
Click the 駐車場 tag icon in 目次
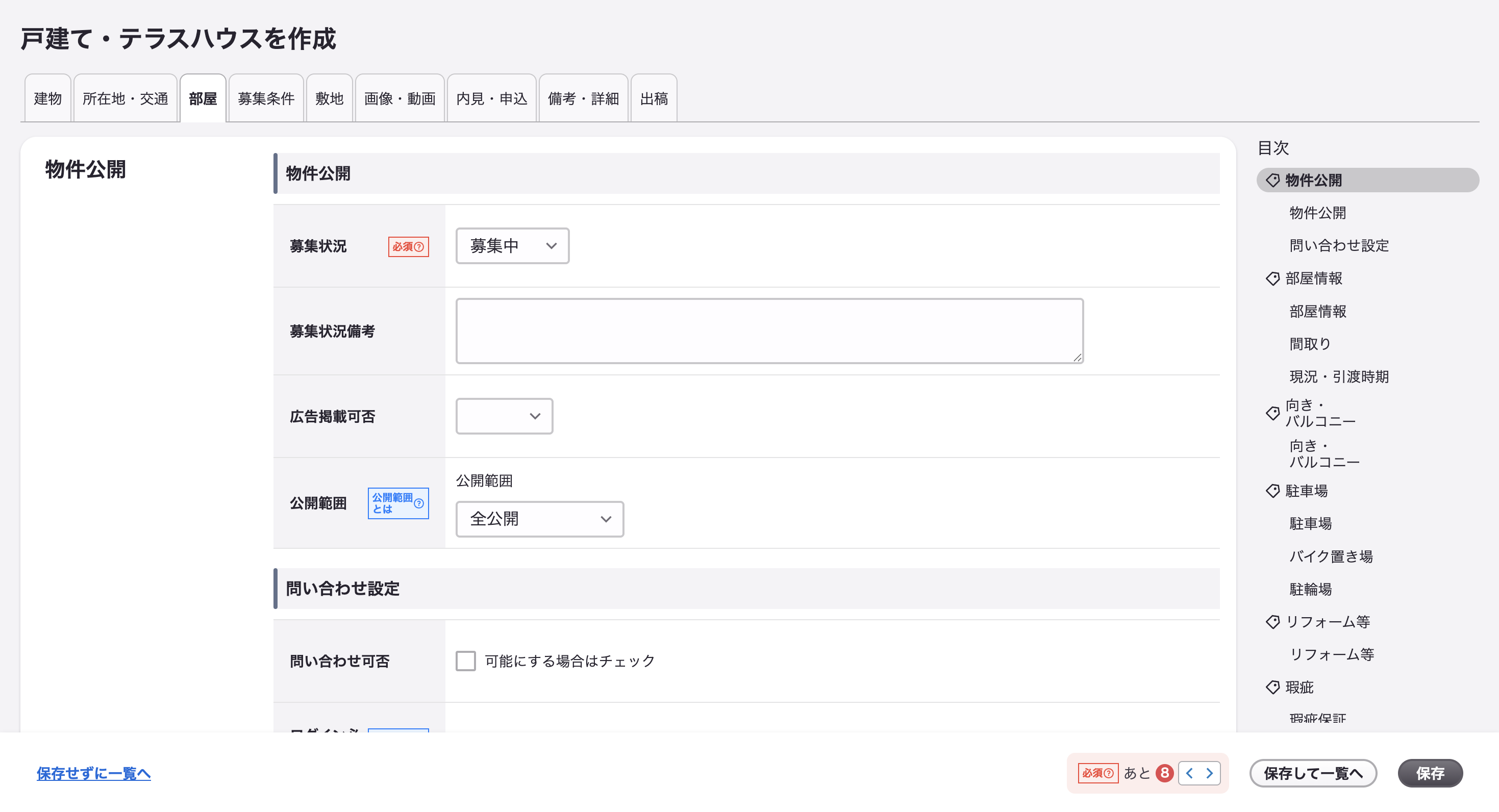1272,491
